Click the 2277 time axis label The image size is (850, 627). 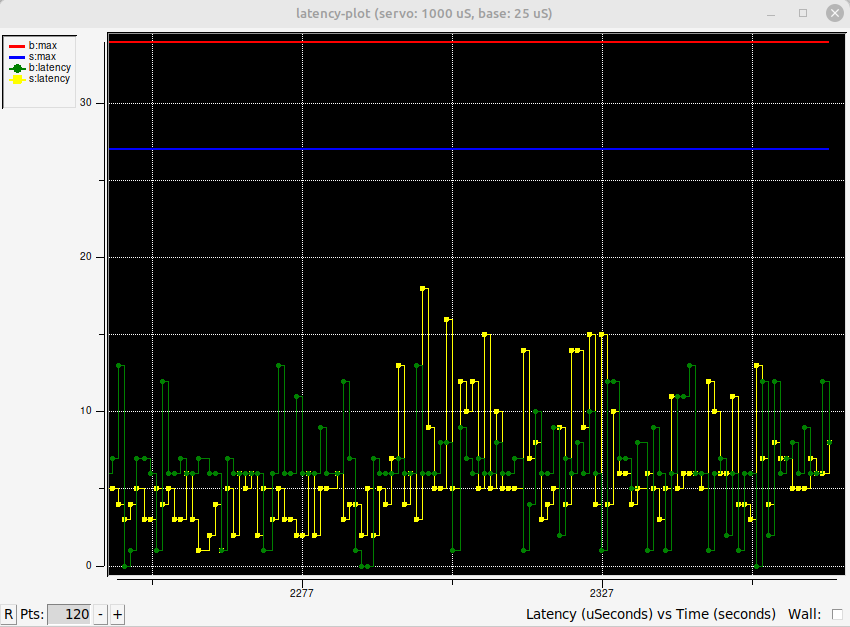pyautogui.click(x=301, y=593)
